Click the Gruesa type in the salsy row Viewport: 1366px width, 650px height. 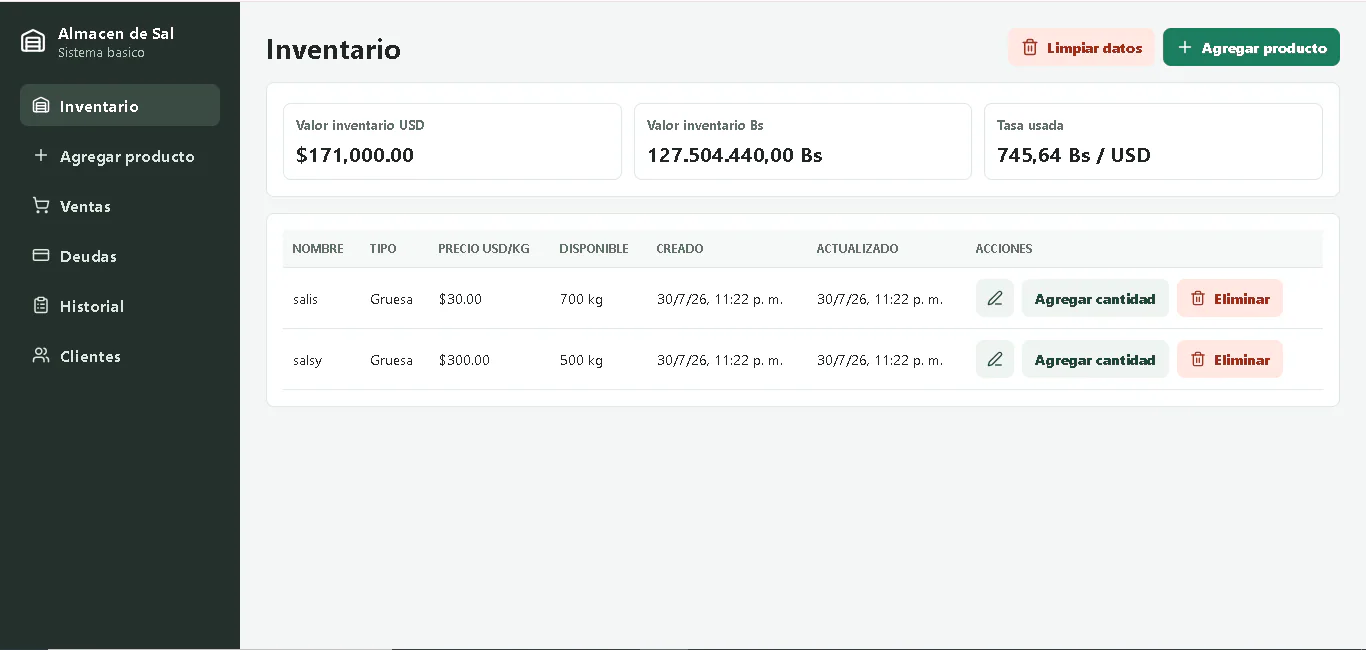click(x=391, y=360)
